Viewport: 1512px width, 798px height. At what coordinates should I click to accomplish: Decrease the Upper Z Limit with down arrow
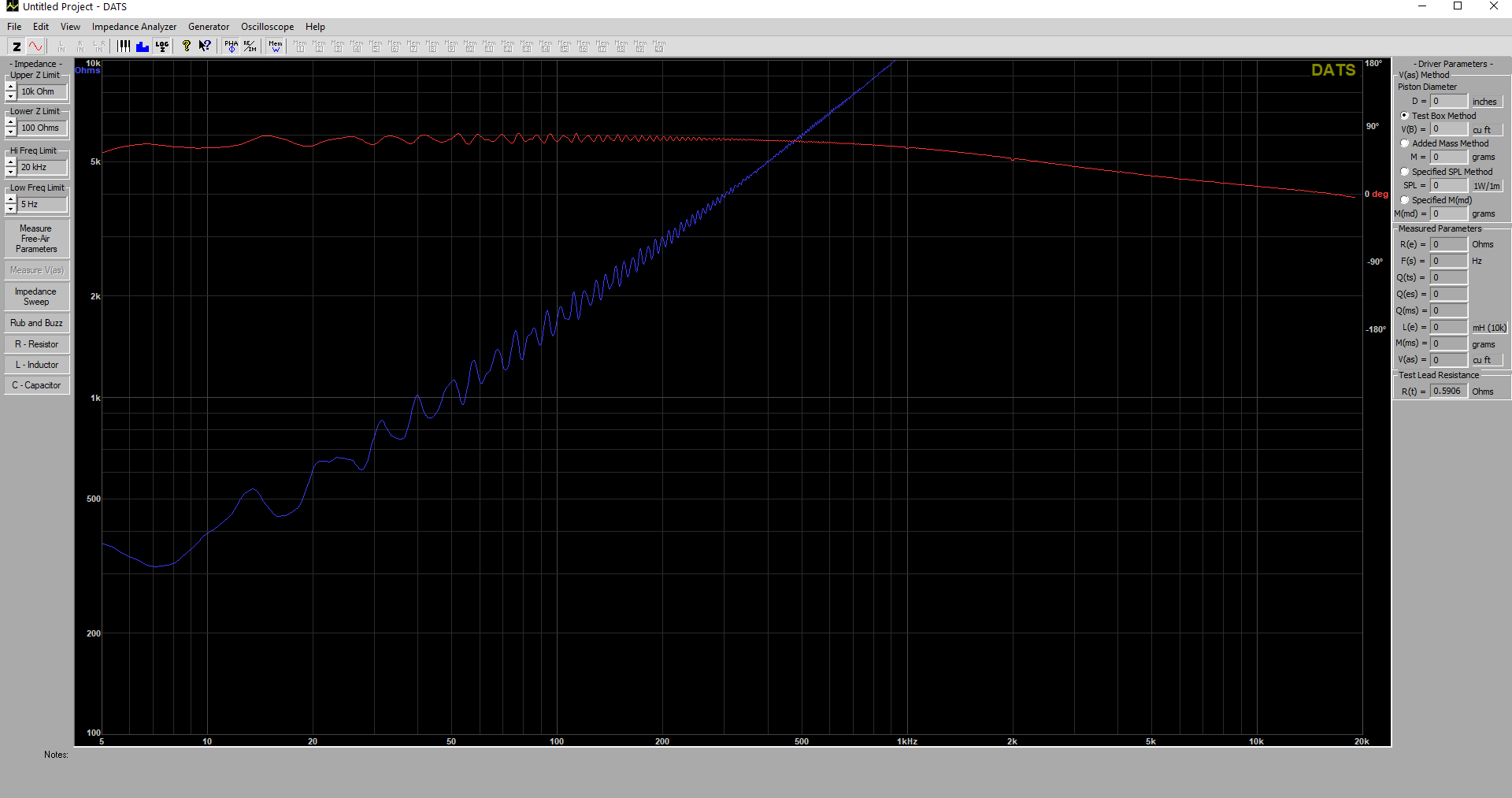pos(11,96)
